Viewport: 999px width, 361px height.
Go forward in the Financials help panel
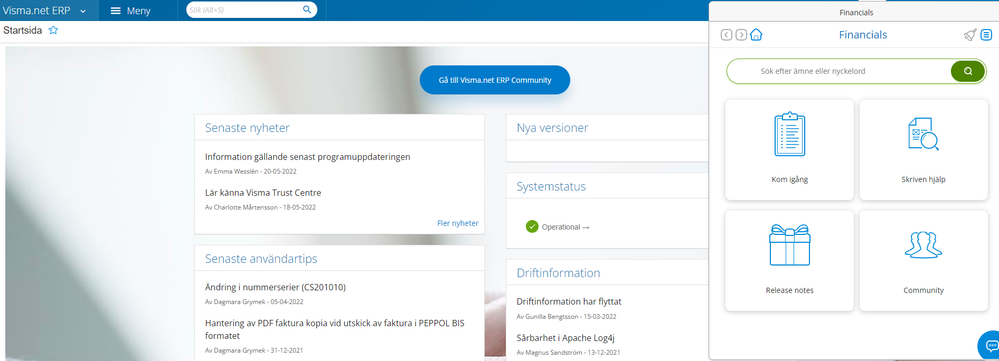coord(741,35)
